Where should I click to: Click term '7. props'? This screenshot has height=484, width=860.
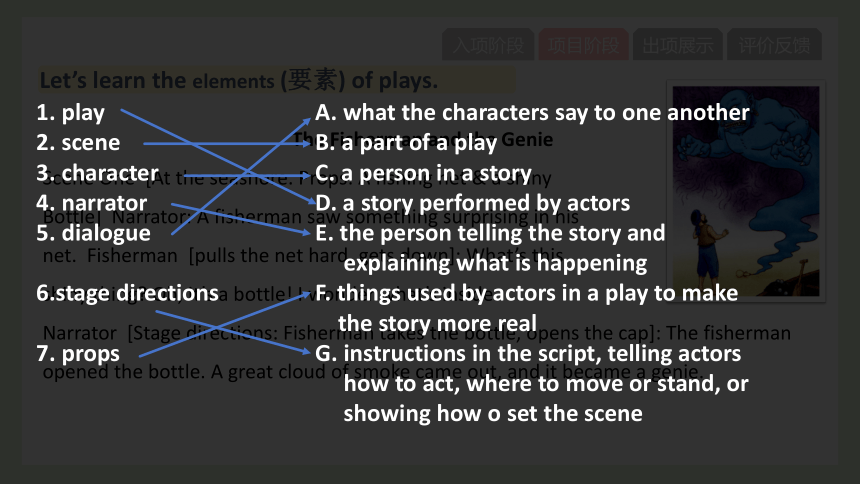pyautogui.click(x=78, y=354)
